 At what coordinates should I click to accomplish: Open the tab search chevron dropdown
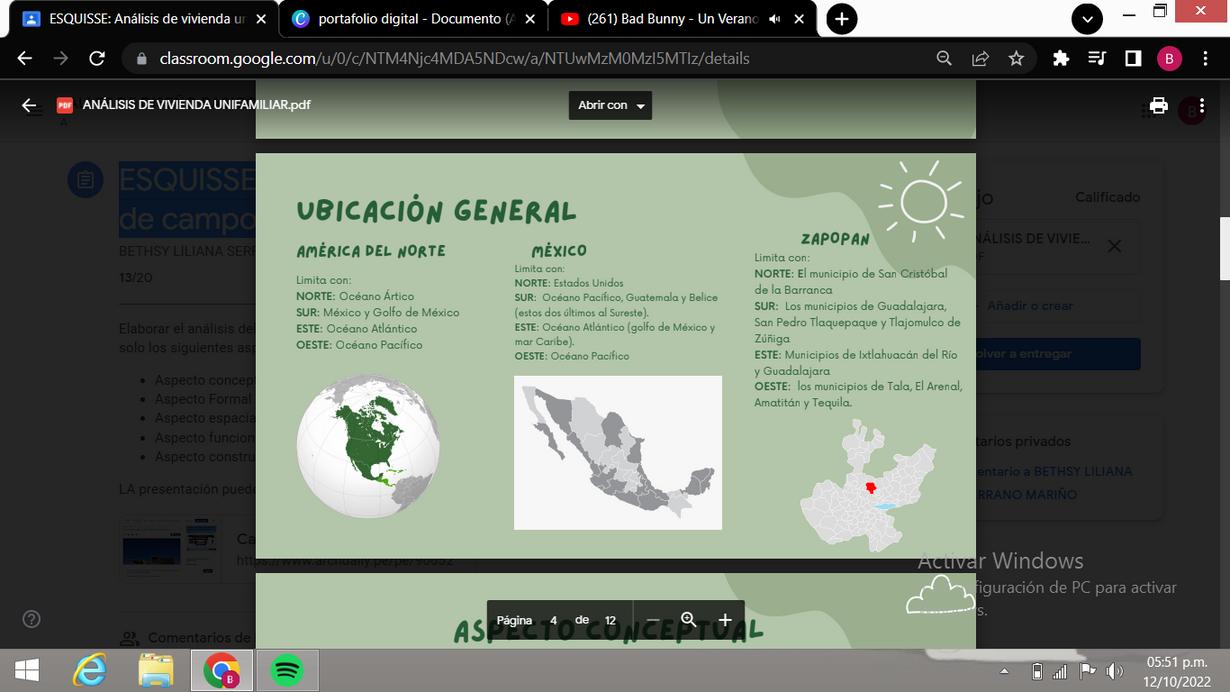pyautogui.click(x=1087, y=19)
